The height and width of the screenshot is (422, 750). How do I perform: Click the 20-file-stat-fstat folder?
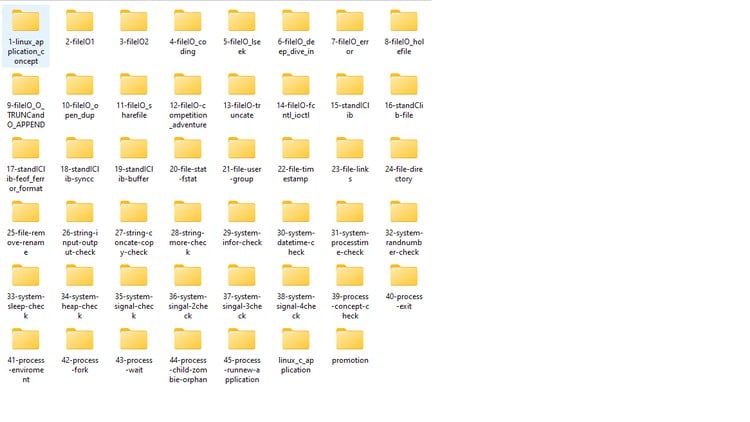[x=187, y=149]
